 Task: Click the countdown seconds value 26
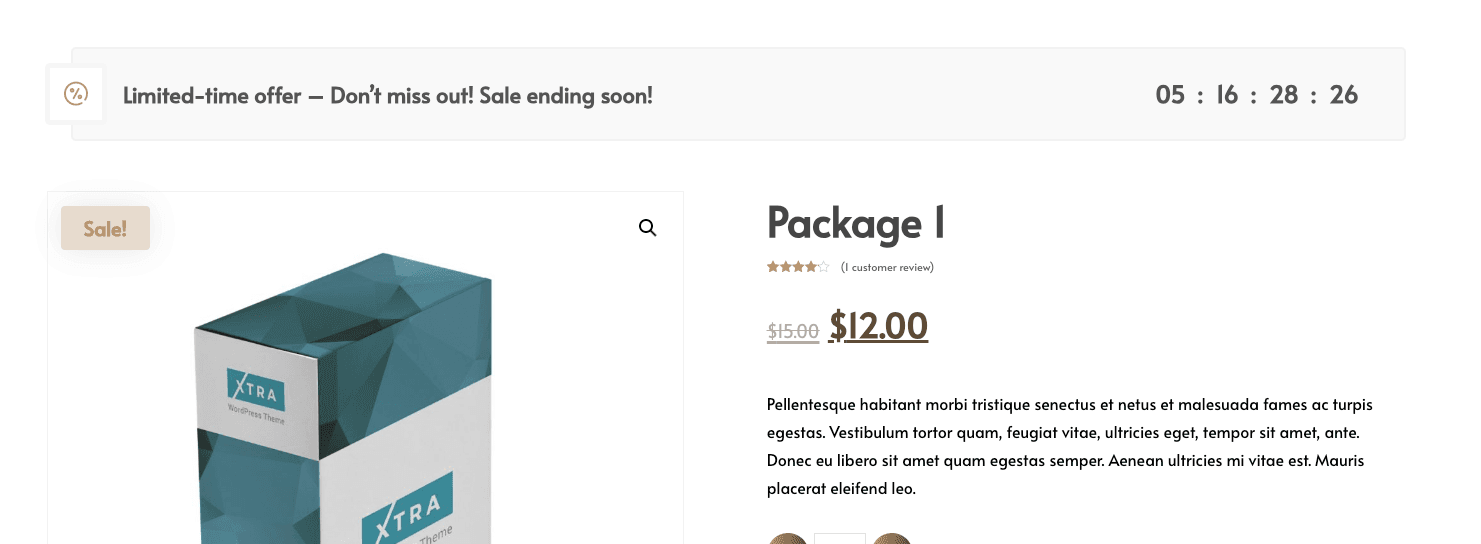coord(1344,95)
